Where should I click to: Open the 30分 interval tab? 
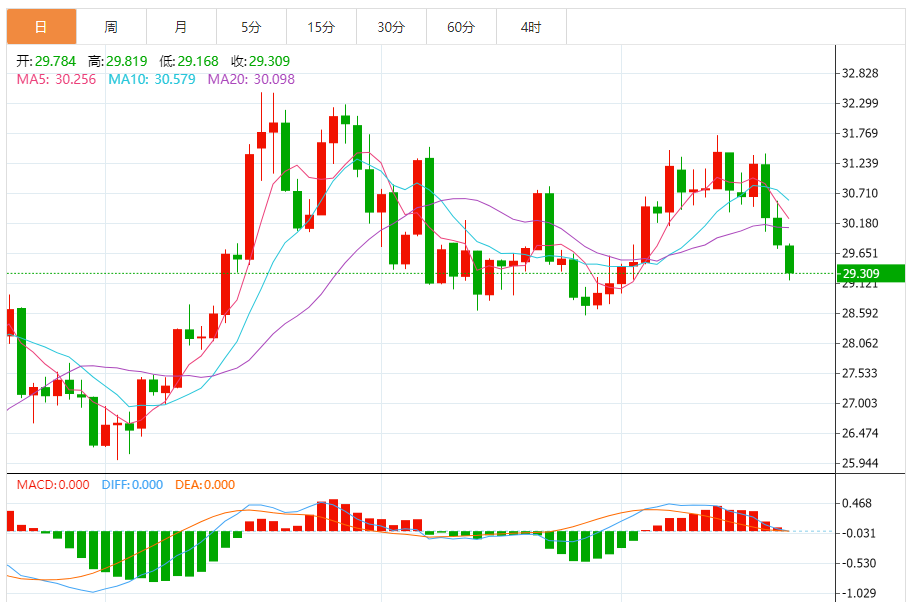tap(391, 27)
